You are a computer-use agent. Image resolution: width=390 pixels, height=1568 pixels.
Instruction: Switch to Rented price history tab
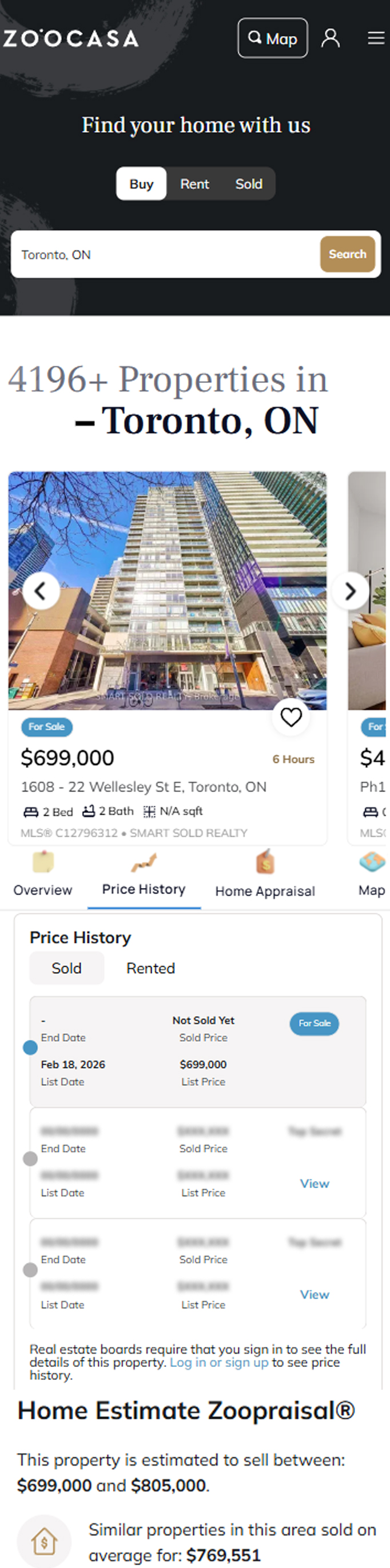pyautogui.click(x=150, y=969)
